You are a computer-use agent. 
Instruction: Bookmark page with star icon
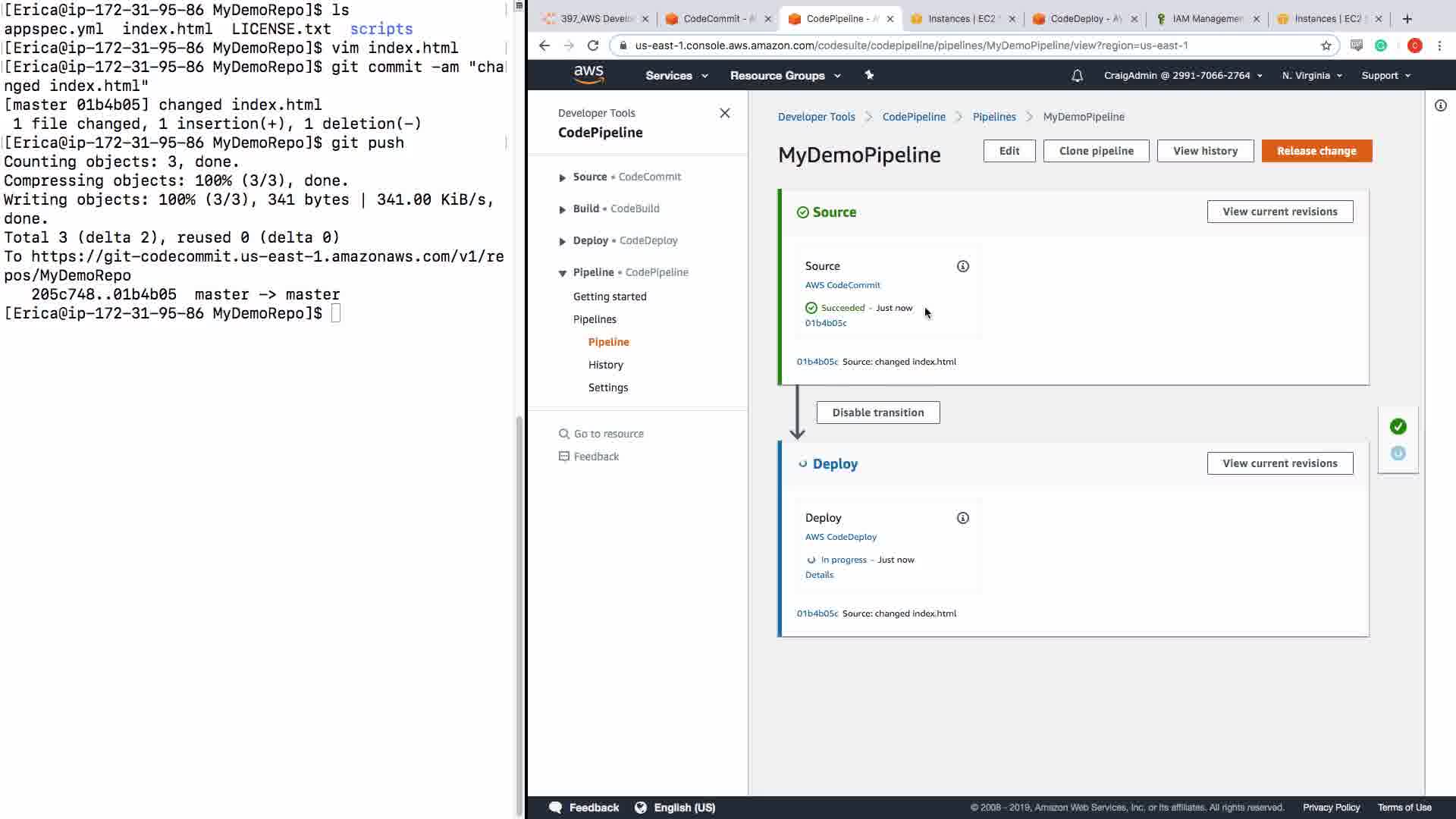pos(1326,45)
